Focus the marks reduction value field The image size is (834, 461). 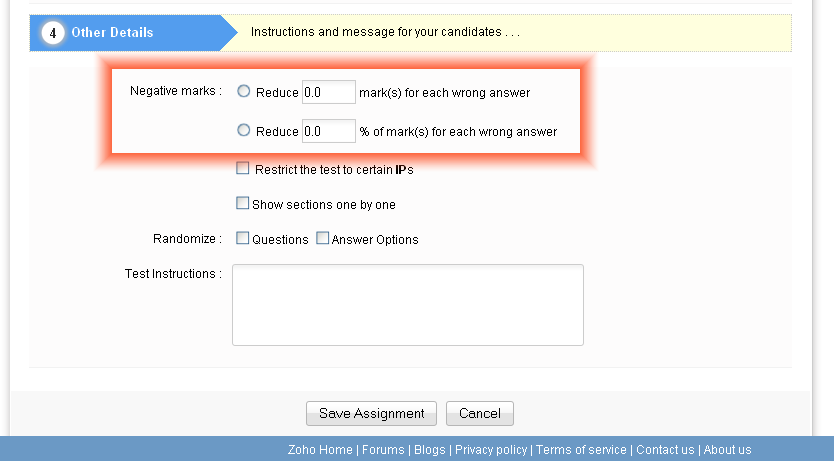pyautogui.click(x=329, y=92)
